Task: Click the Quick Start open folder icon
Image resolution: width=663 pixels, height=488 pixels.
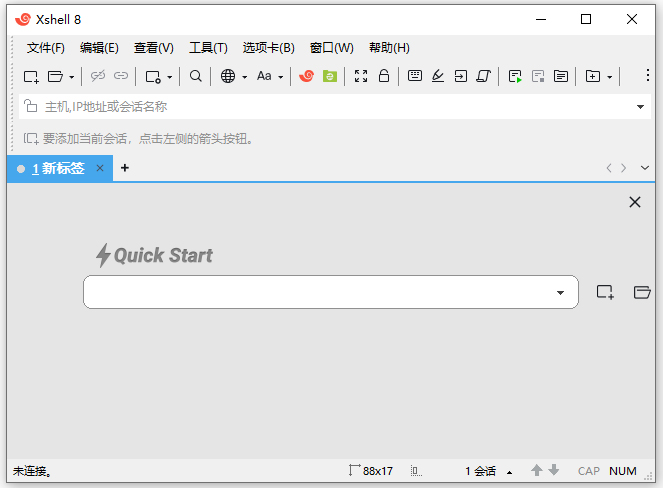Action: [x=642, y=292]
